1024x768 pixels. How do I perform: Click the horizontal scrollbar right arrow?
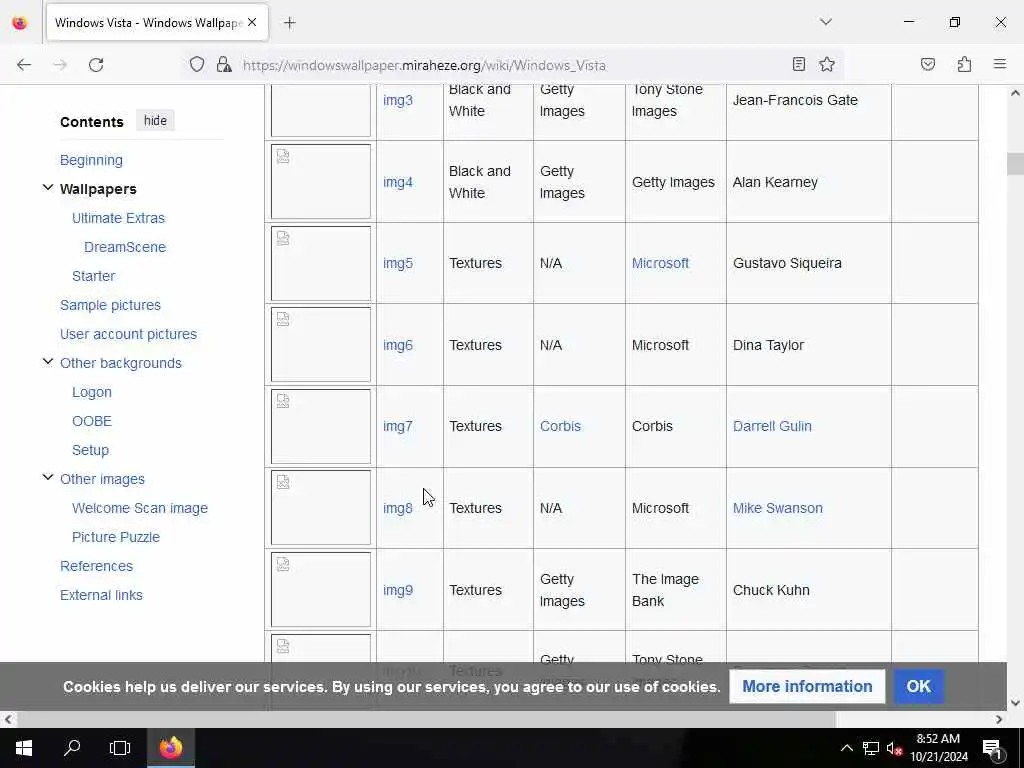coord(999,720)
